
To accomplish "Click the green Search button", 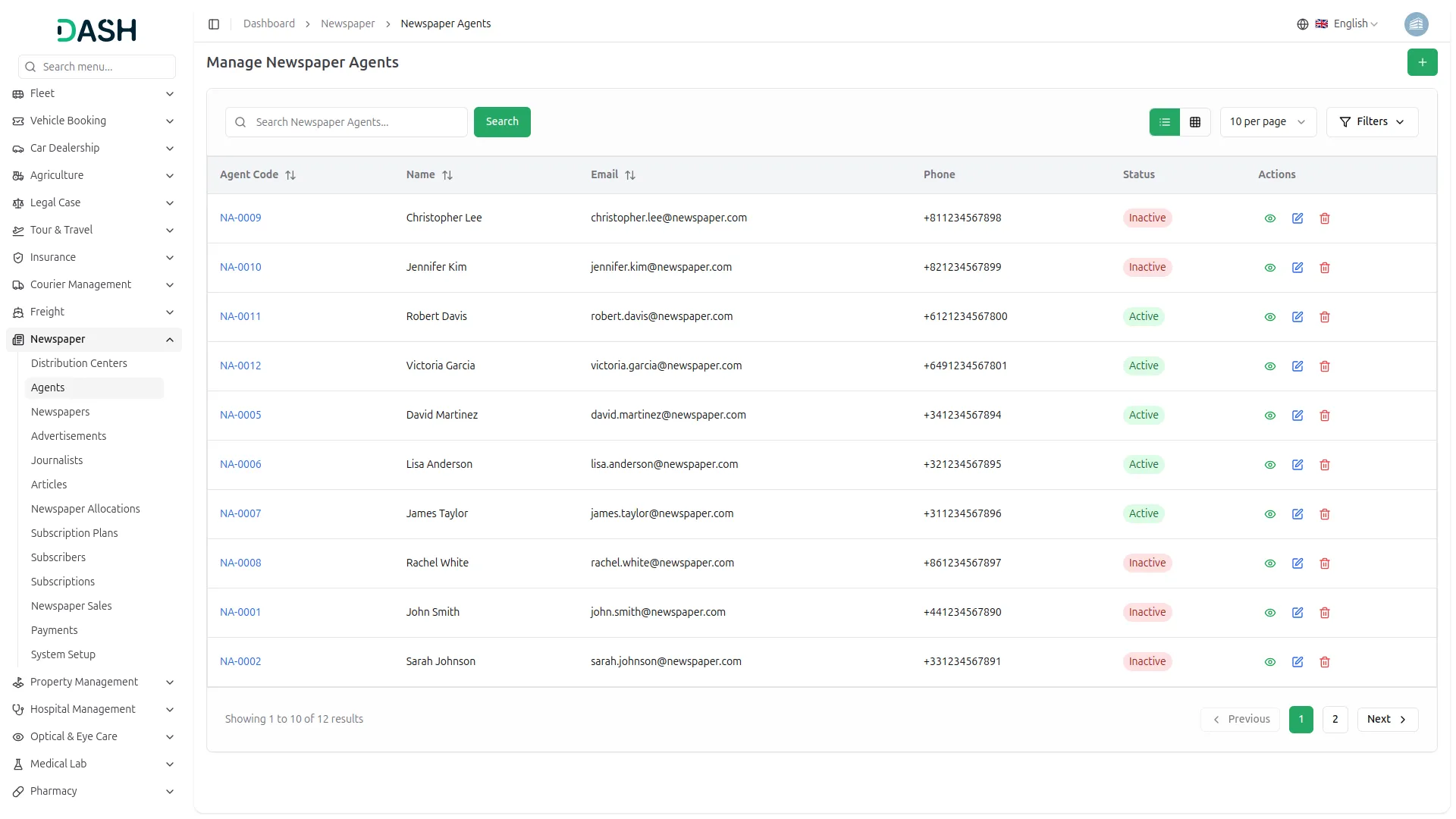I will [502, 122].
